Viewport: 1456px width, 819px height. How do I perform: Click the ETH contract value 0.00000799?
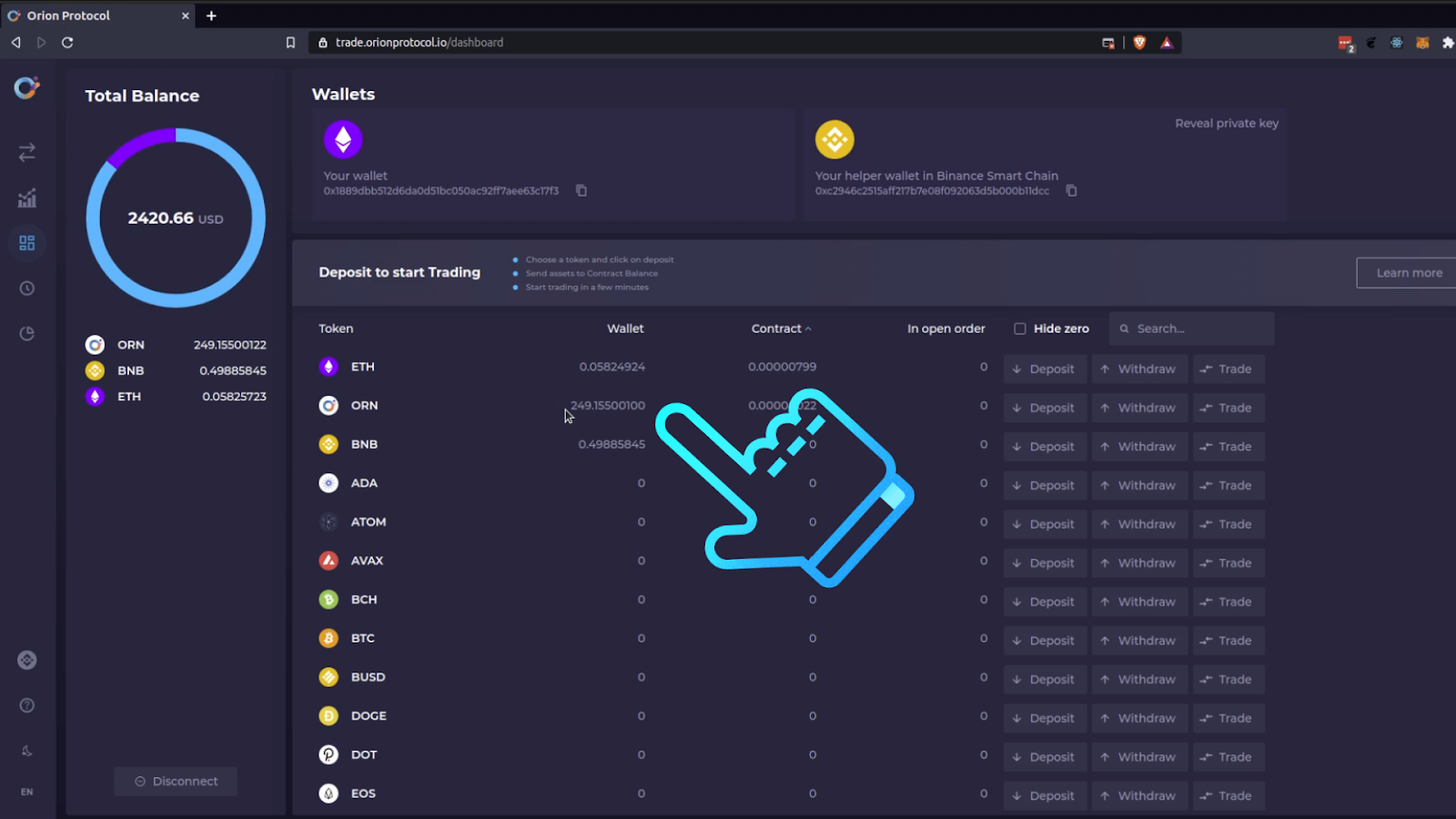click(783, 367)
